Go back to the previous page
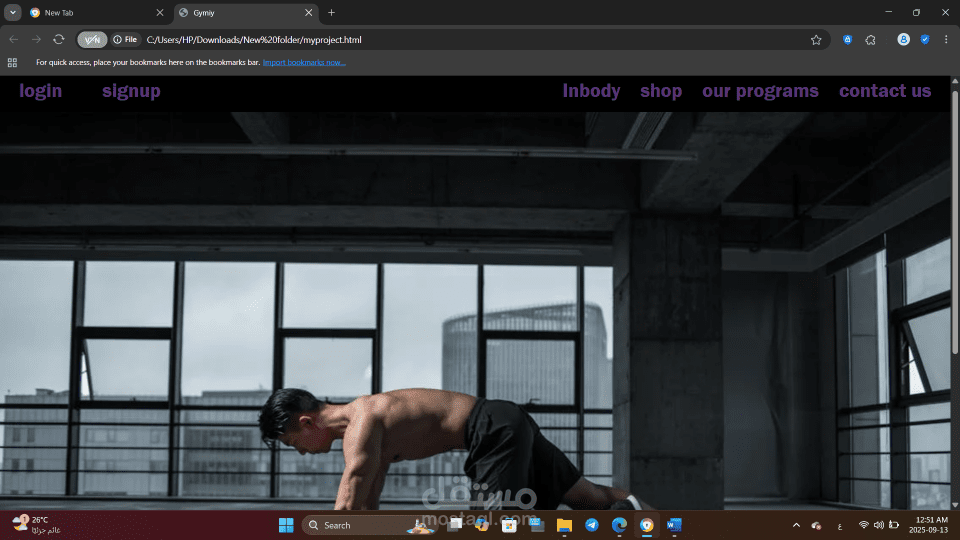Image resolution: width=960 pixels, height=540 pixels. (13, 40)
